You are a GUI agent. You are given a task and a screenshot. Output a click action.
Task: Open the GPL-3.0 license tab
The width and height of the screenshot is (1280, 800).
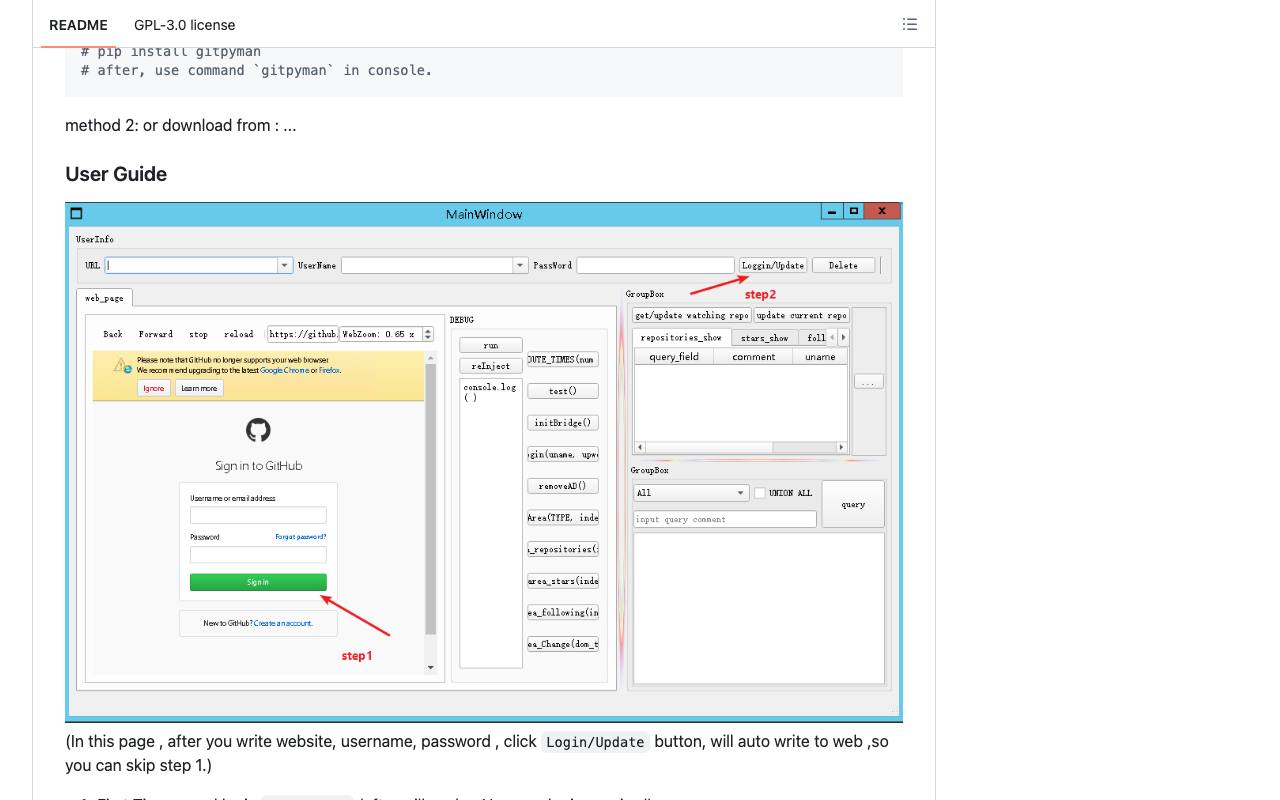pos(185,25)
